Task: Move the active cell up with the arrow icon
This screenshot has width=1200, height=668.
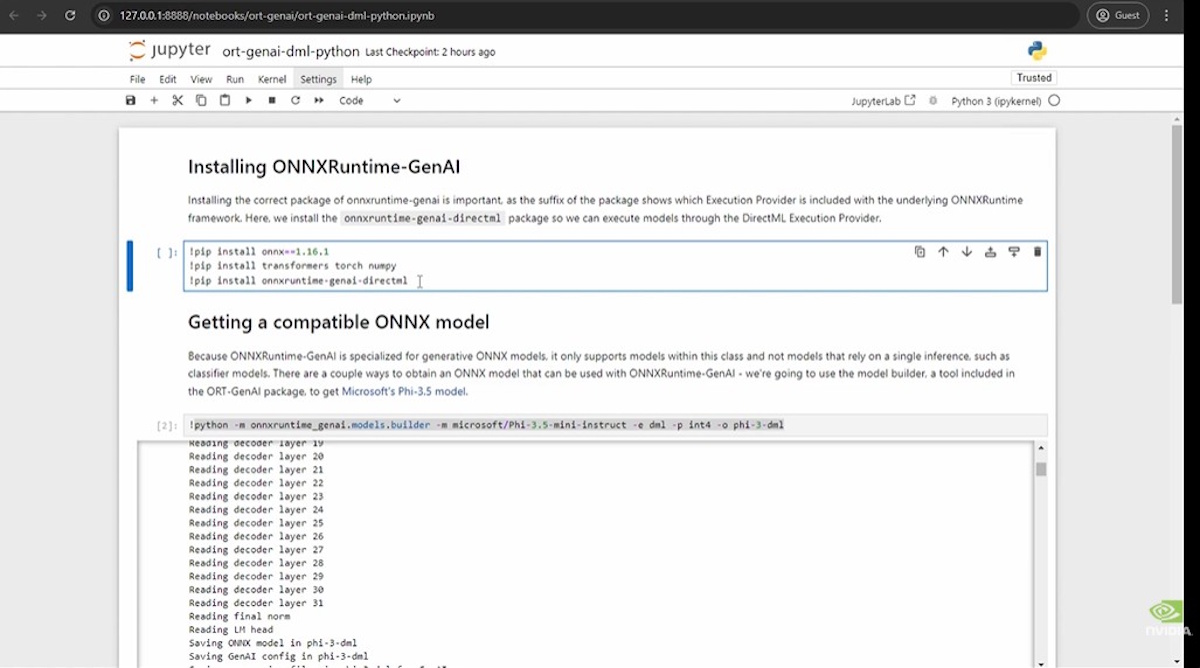Action: 943,252
